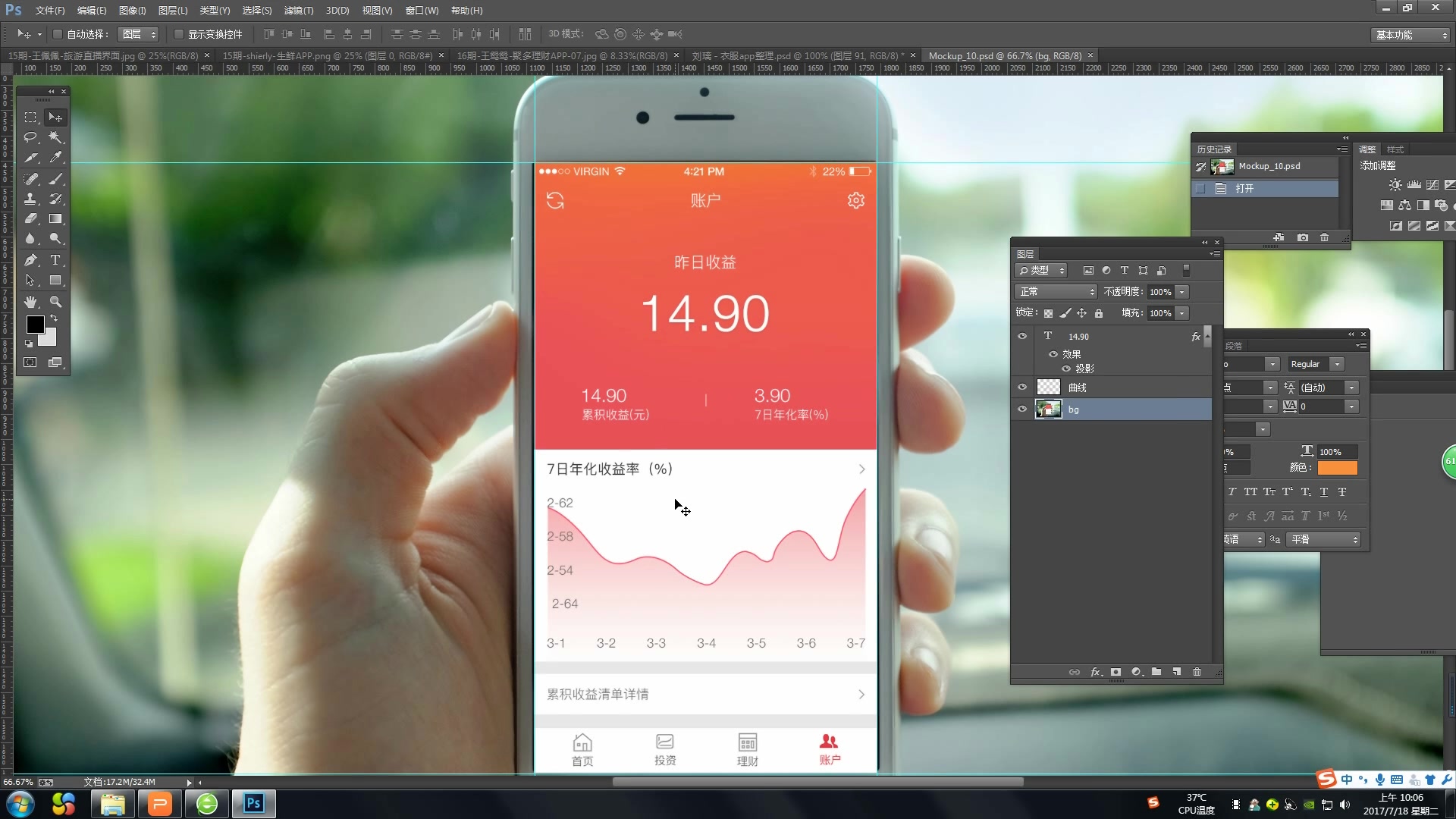This screenshot has width=1456, height=819.
Task: Open the 基本功能 workspace switcher
Action: point(1411,35)
